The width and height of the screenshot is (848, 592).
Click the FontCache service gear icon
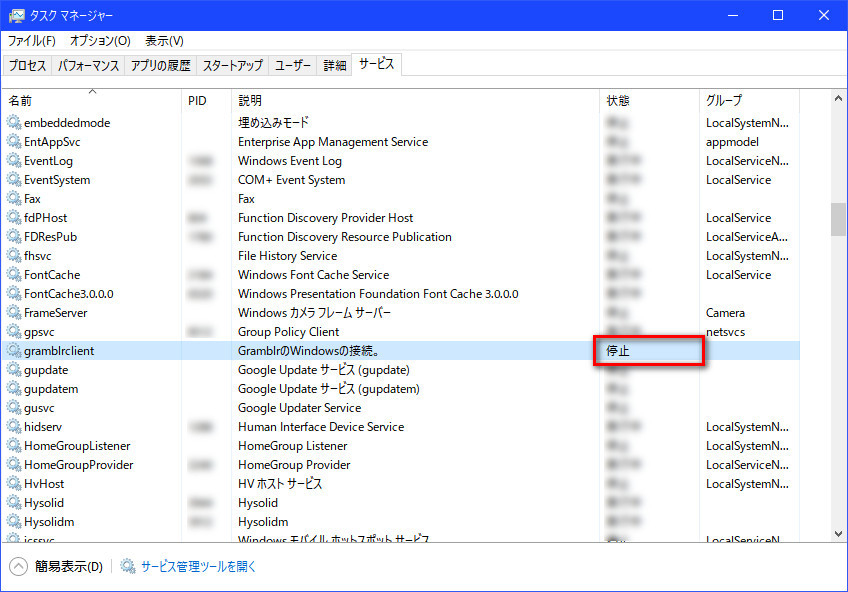(x=14, y=275)
